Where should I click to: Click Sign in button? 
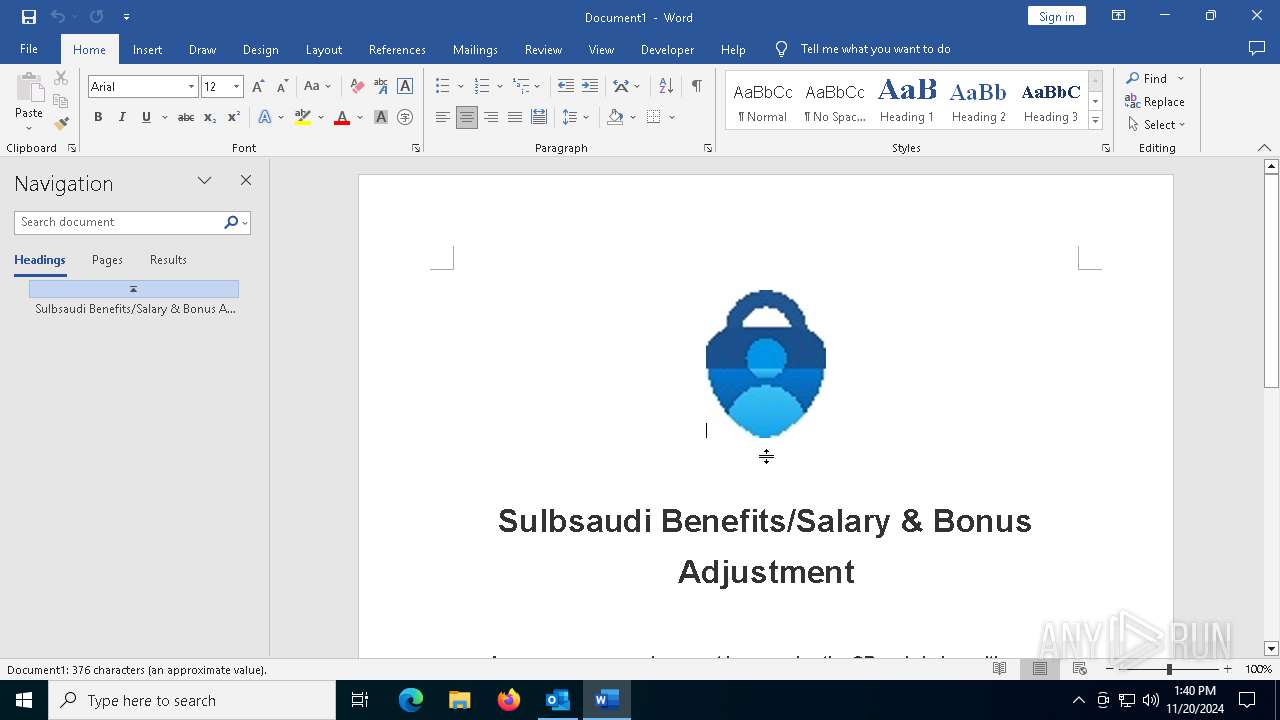click(x=1056, y=16)
